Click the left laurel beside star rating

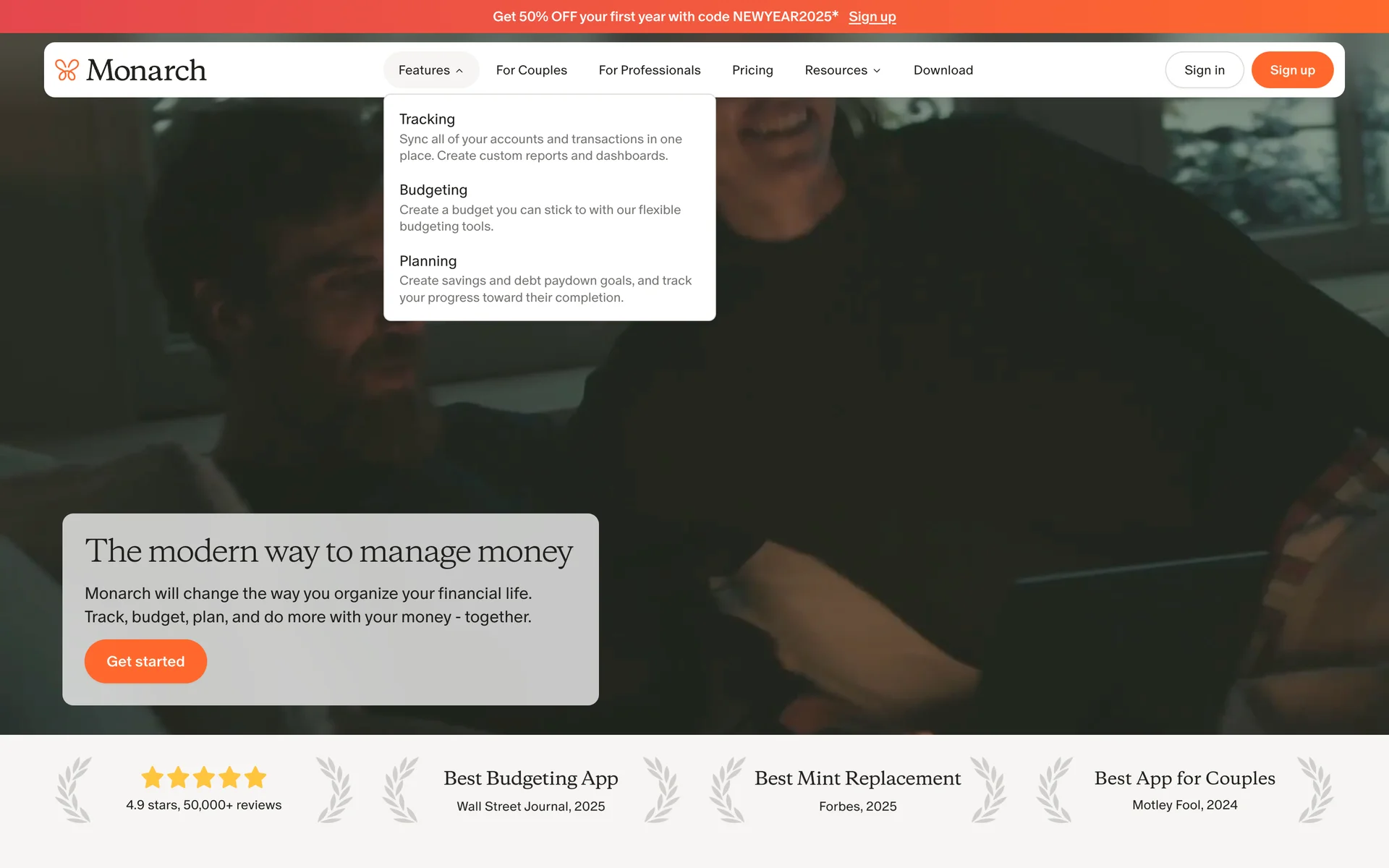pos(75,790)
